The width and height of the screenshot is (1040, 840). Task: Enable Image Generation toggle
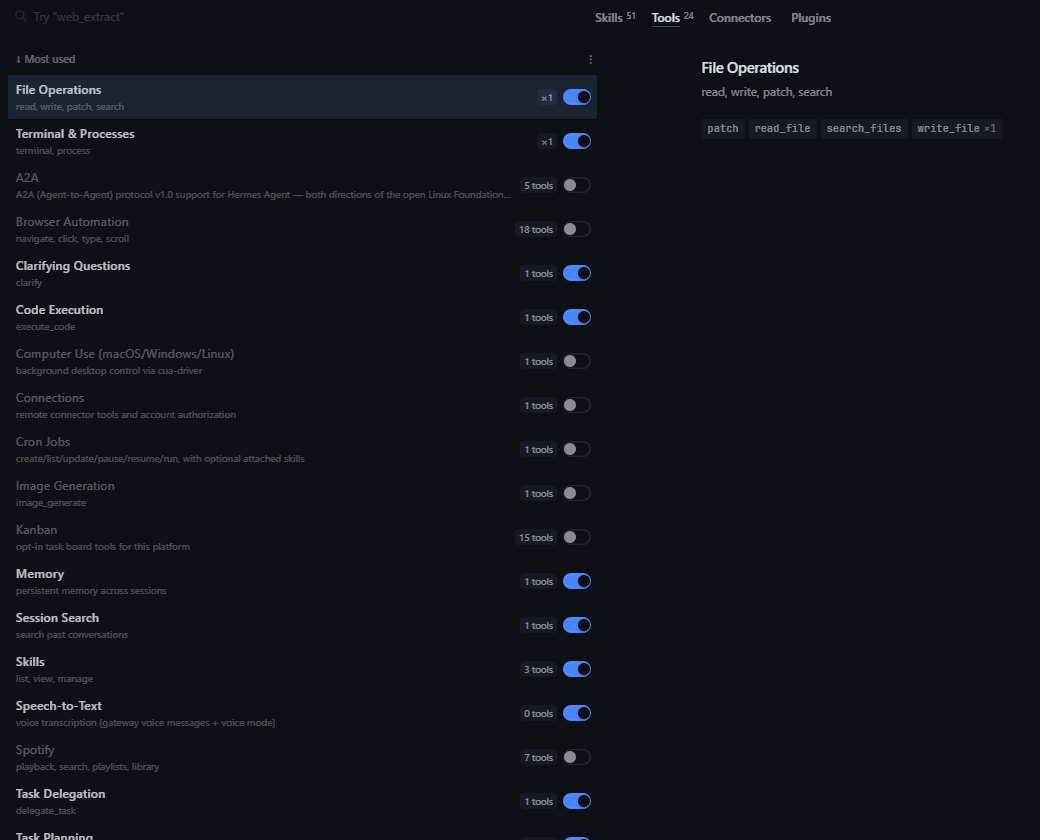point(576,493)
